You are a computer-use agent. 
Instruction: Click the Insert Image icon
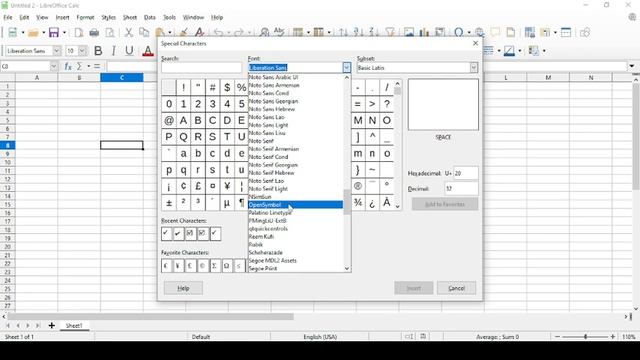point(409,33)
